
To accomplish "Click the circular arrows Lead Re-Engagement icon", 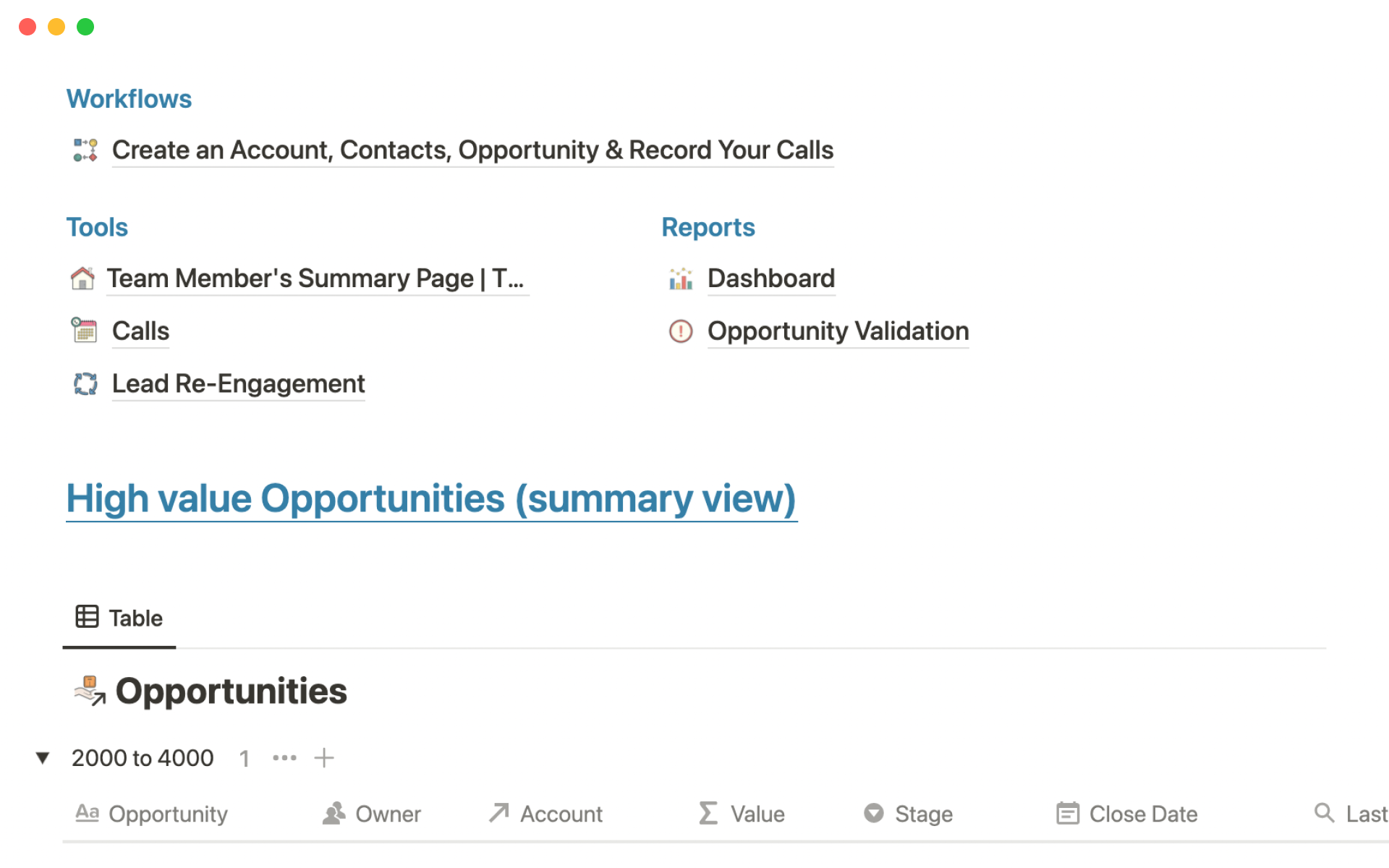I will (85, 383).
